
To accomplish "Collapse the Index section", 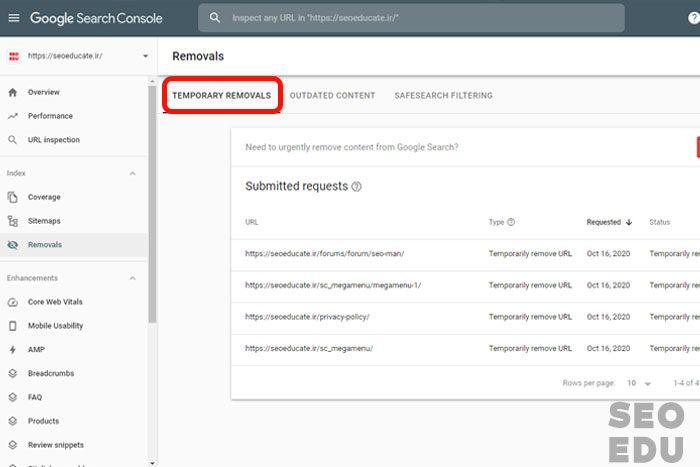I will (132, 173).
